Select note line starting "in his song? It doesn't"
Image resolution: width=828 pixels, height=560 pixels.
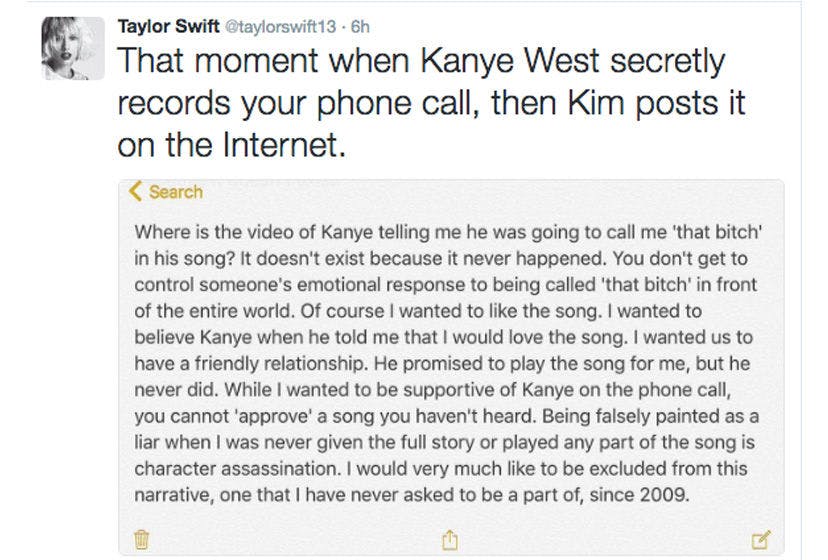(x=440, y=259)
